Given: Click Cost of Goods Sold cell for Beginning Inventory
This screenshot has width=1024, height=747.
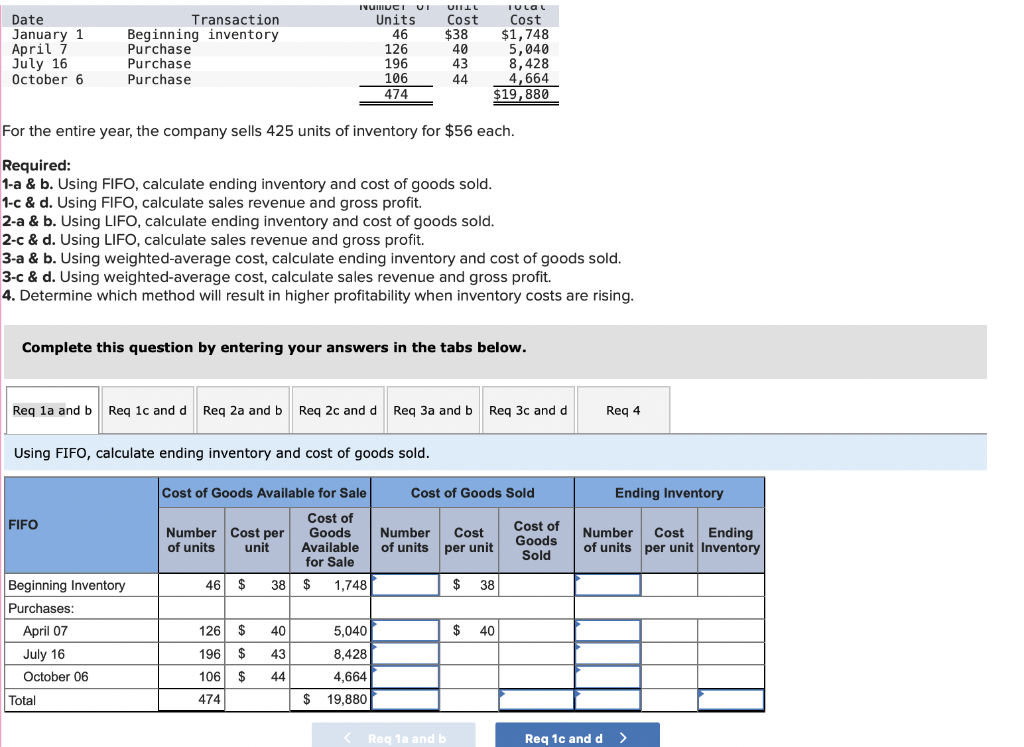Looking at the screenshot, I should tap(536, 585).
